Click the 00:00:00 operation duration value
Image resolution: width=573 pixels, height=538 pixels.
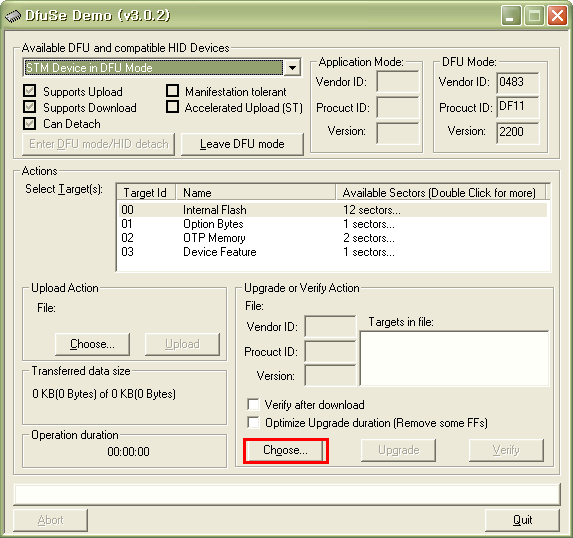pyautogui.click(x=128, y=452)
